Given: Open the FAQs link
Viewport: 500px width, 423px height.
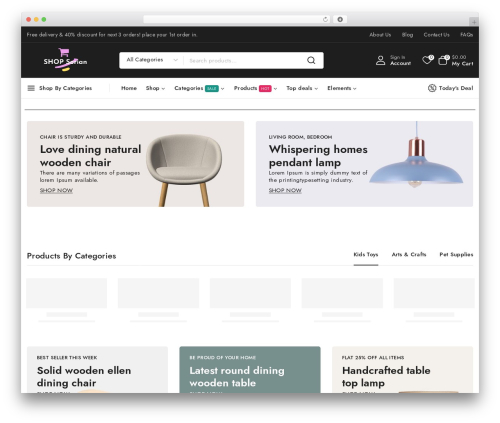Looking at the screenshot, I should (x=466, y=35).
